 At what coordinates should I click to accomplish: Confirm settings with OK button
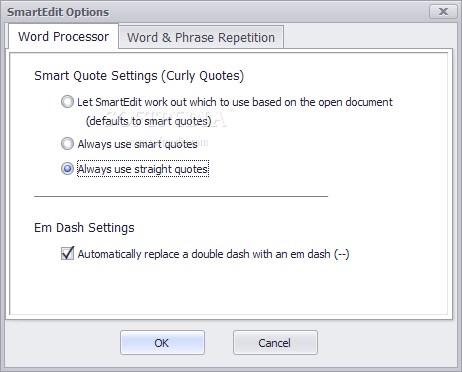(162, 343)
